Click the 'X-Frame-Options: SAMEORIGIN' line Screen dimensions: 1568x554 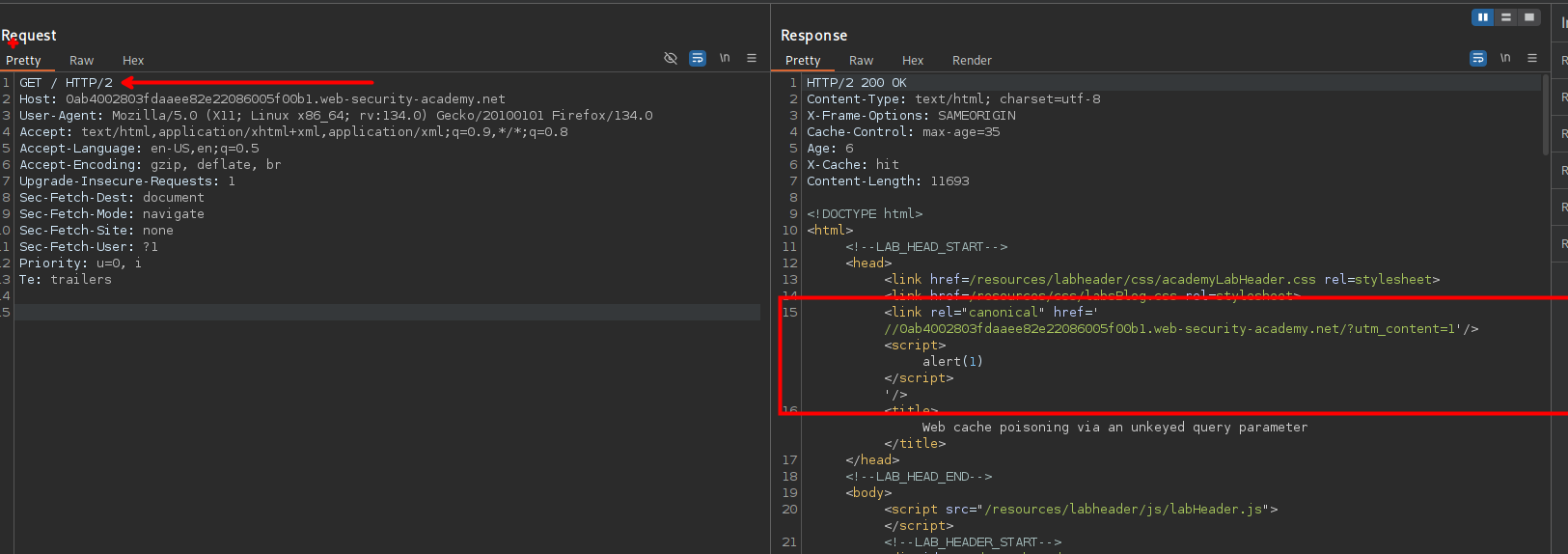pyautogui.click(x=911, y=116)
